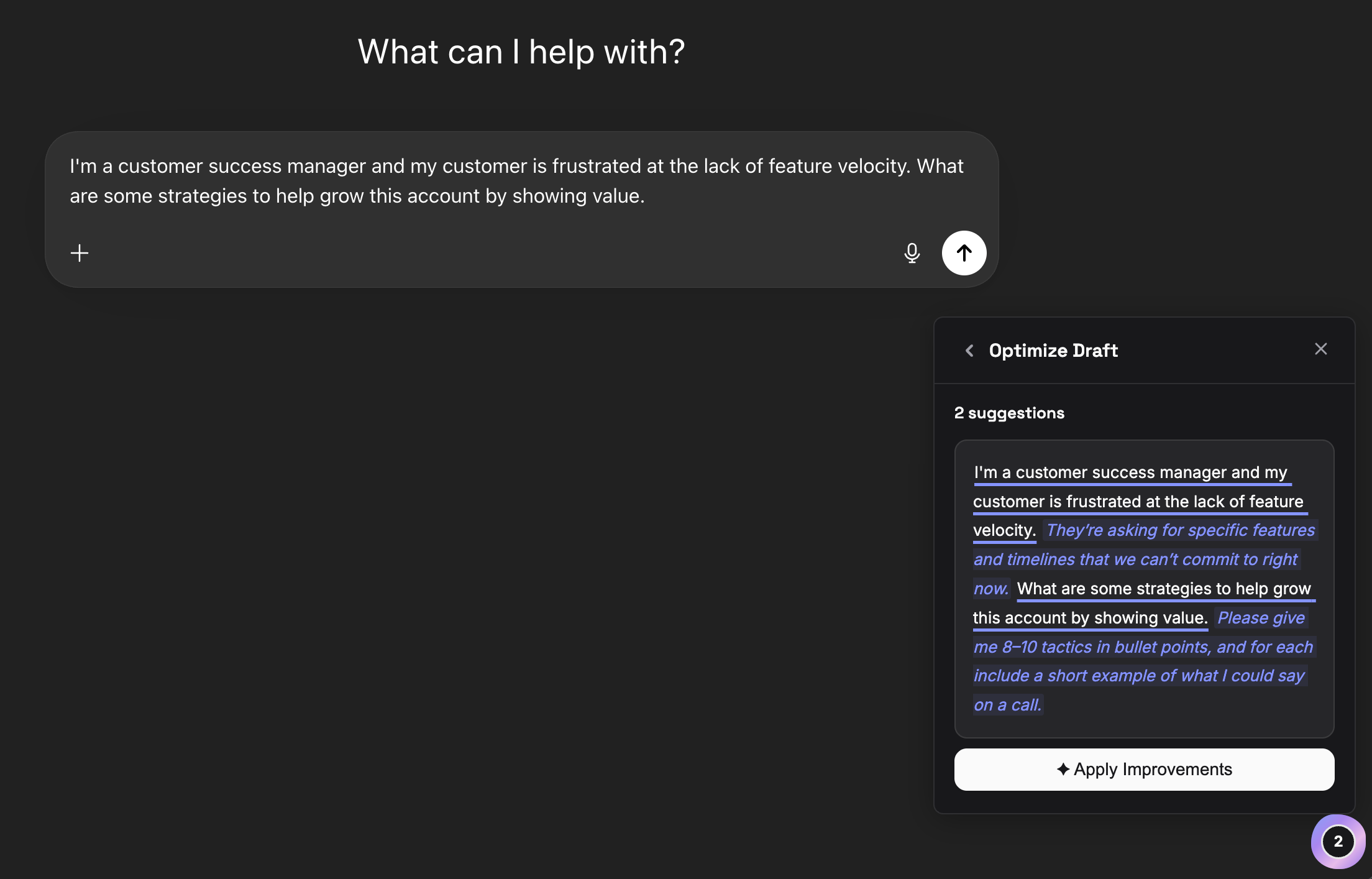The image size is (1372, 879).
Task: Click 'feature velocity' in the prompt box
Action: tap(839, 166)
